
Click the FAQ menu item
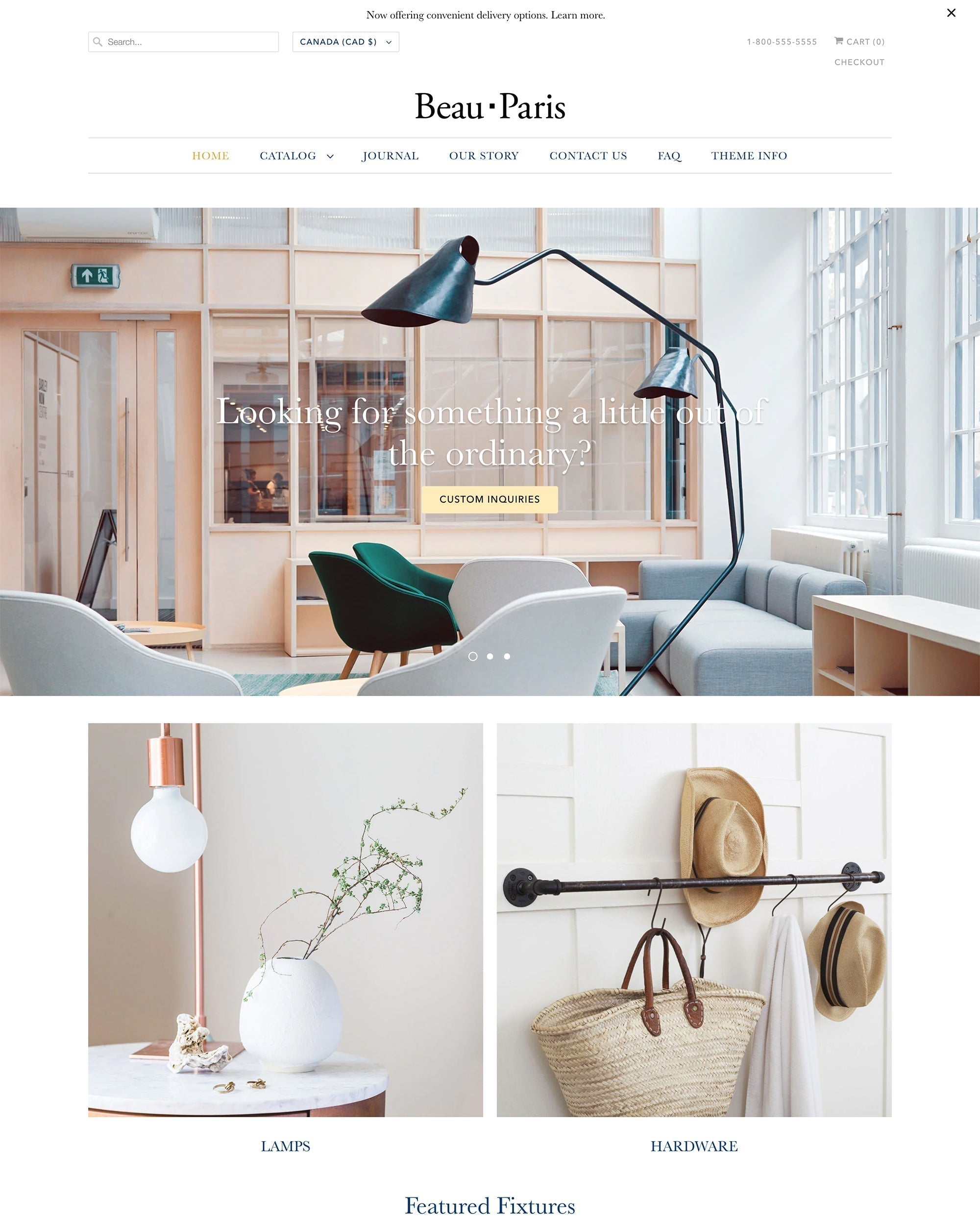point(668,155)
